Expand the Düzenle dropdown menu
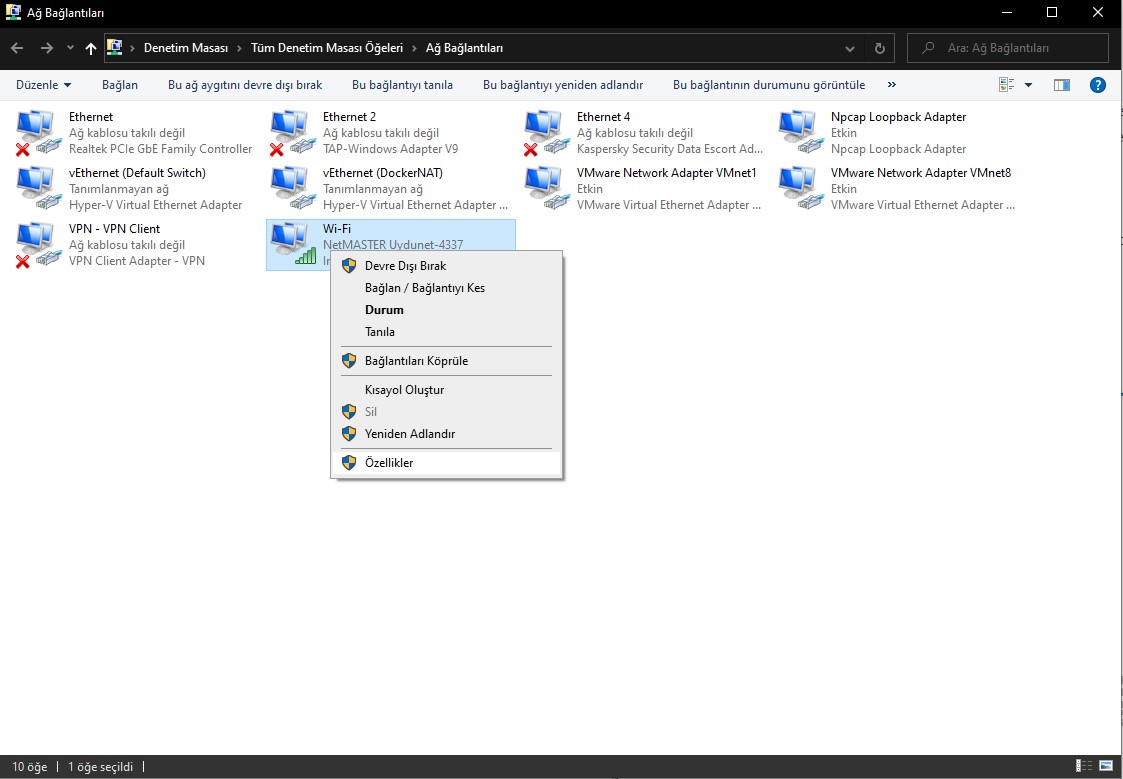The image size is (1123, 779). point(44,85)
